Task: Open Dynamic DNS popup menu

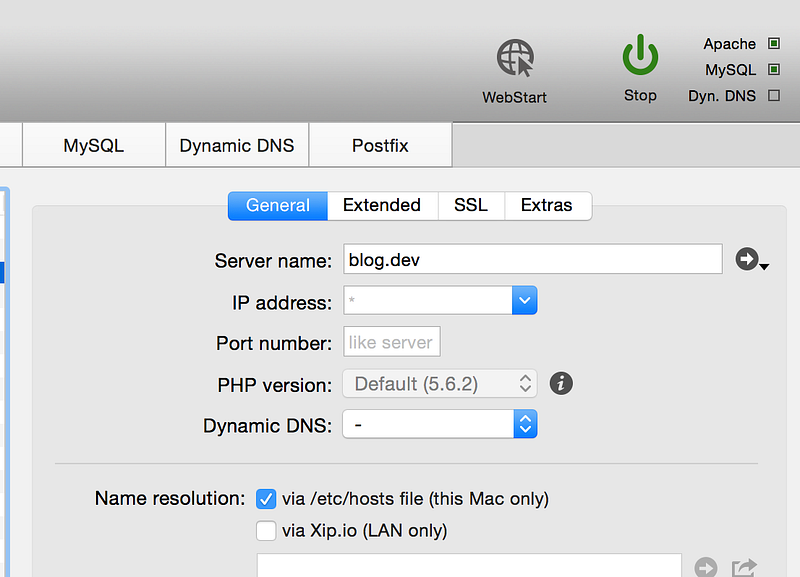Action: [x=440, y=424]
